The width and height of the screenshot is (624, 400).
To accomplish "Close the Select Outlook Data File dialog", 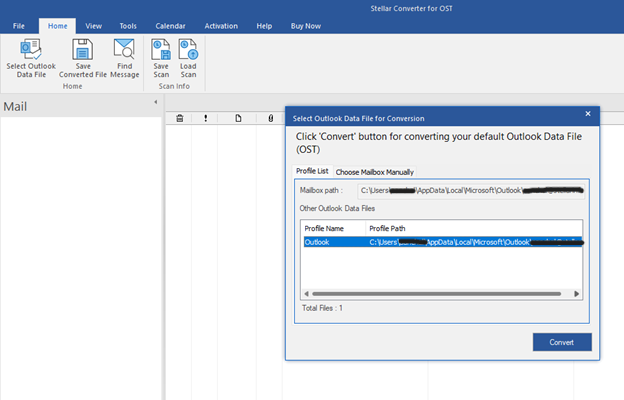I will point(588,114).
